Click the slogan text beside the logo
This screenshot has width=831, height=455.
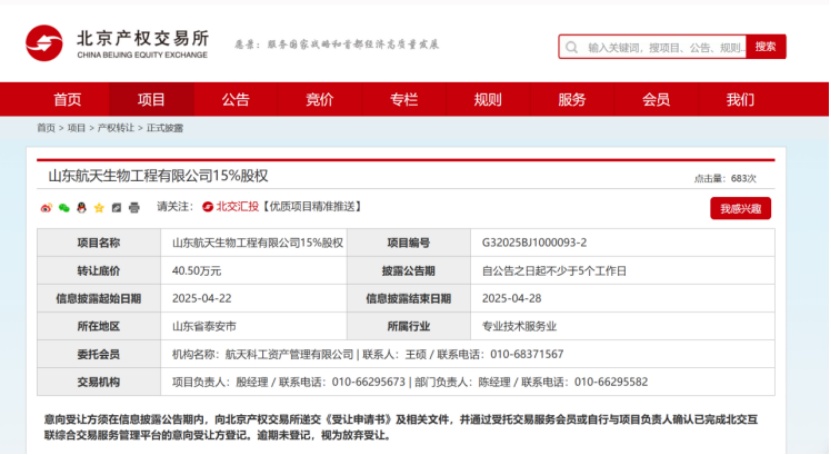[337, 44]
